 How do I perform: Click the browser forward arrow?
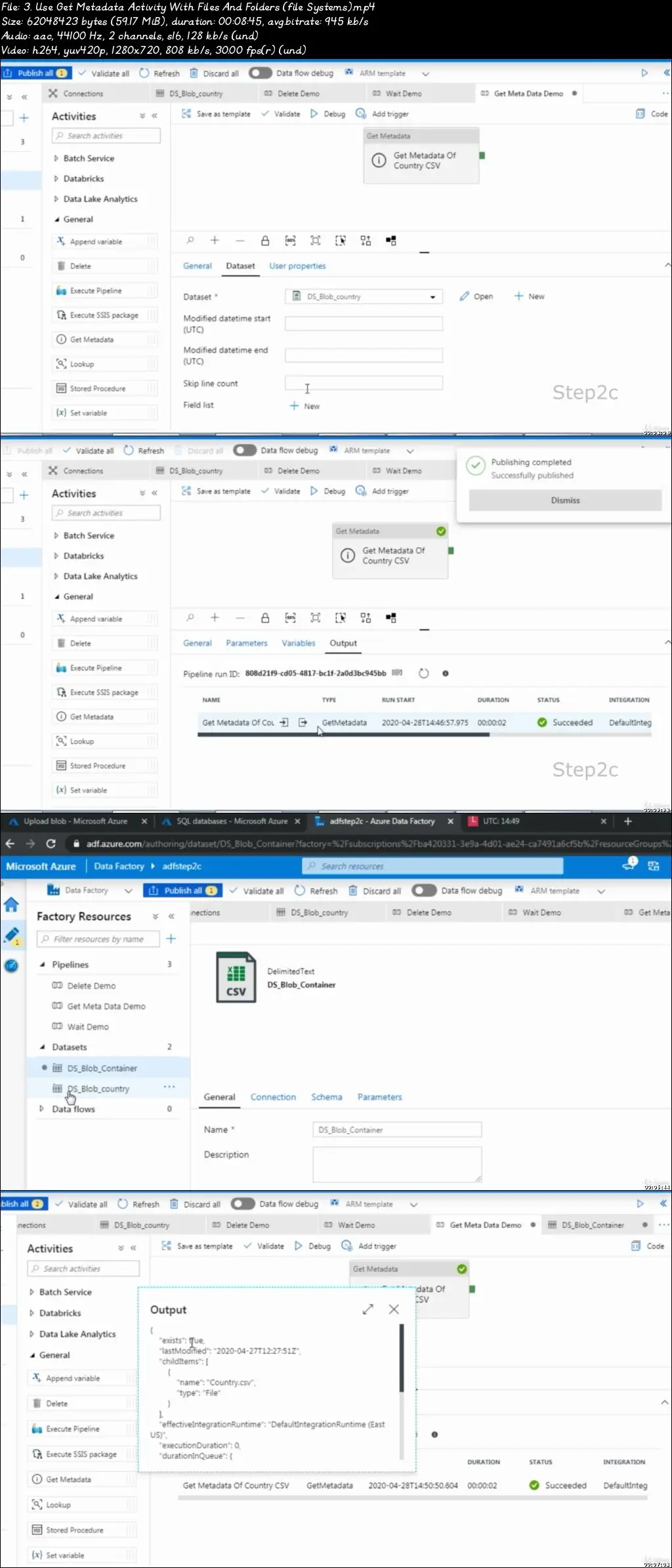click(30, 844)
